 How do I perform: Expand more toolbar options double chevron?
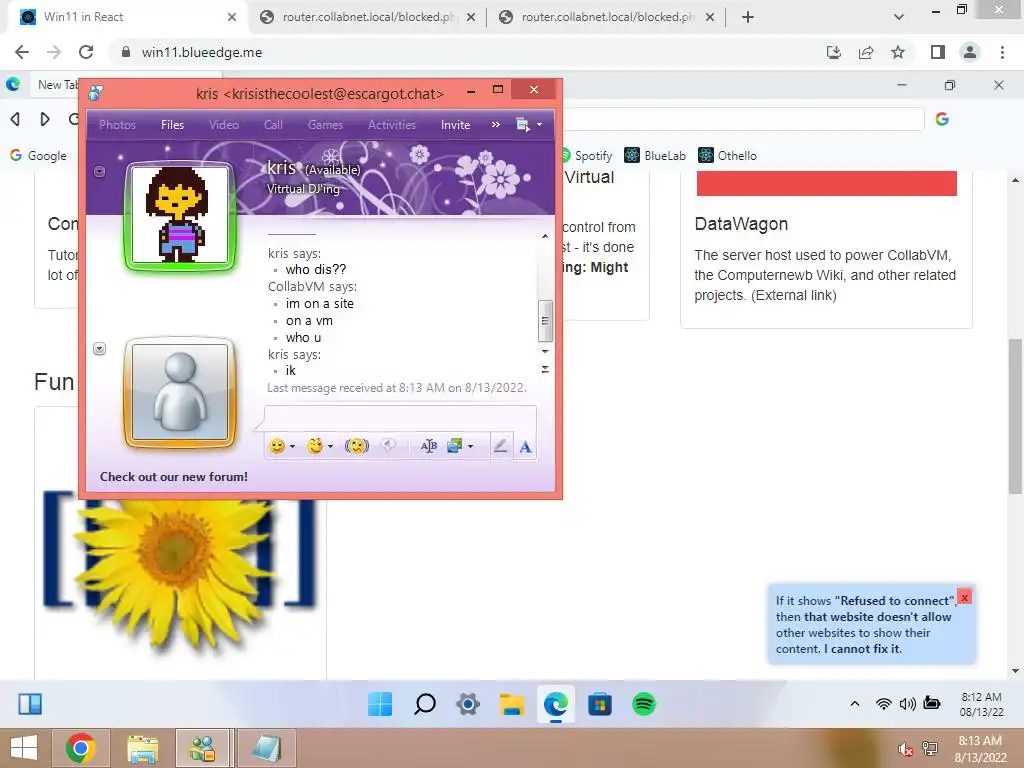pos(496,124)
